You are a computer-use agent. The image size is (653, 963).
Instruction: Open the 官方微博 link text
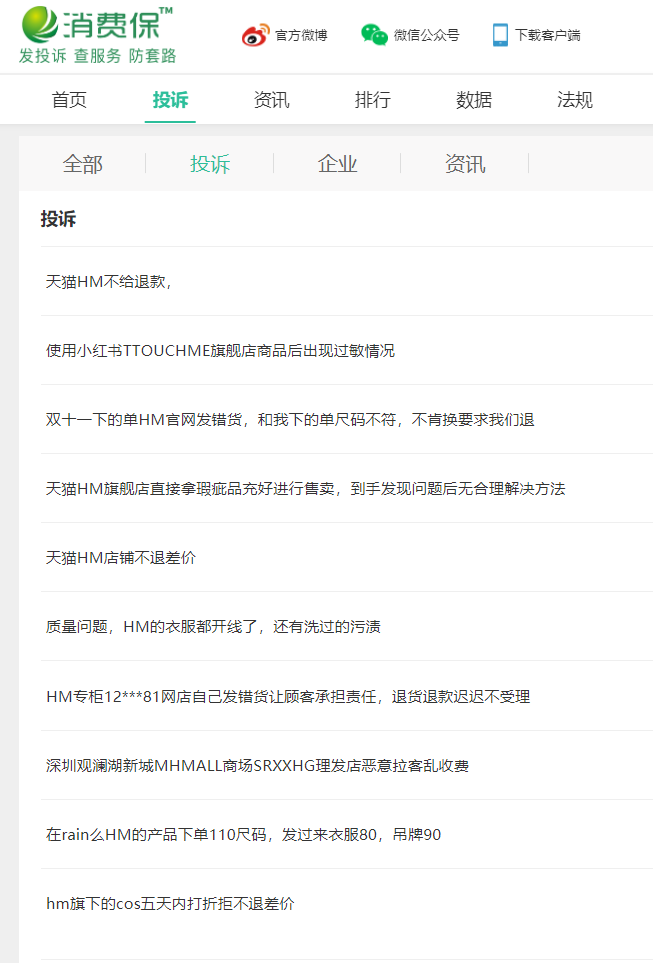(301, 35)
